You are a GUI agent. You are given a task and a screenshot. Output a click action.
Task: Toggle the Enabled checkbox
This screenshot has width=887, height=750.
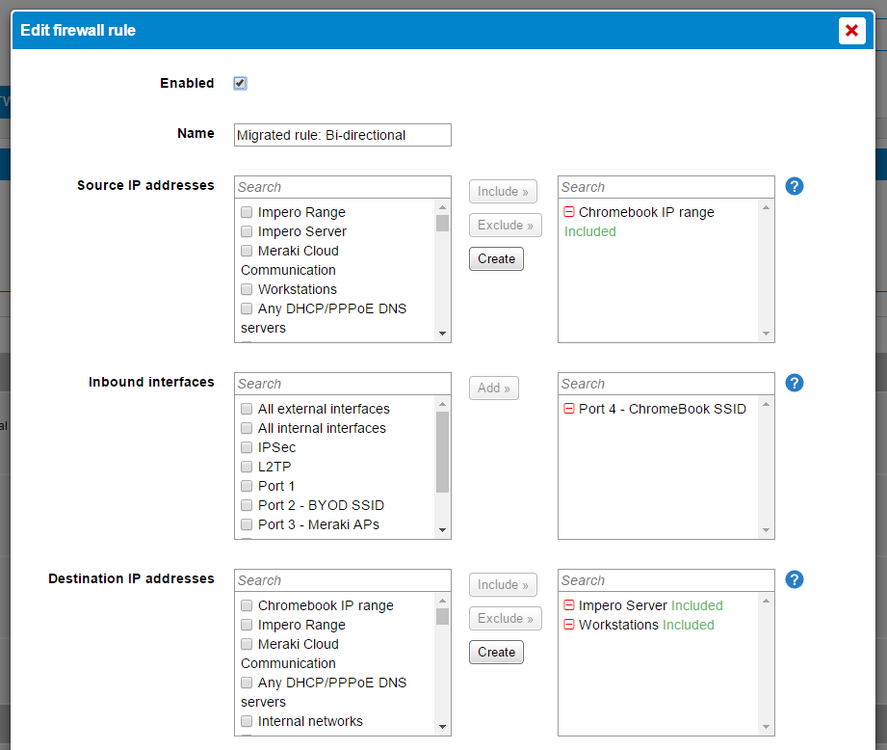[x=240, y=83]
